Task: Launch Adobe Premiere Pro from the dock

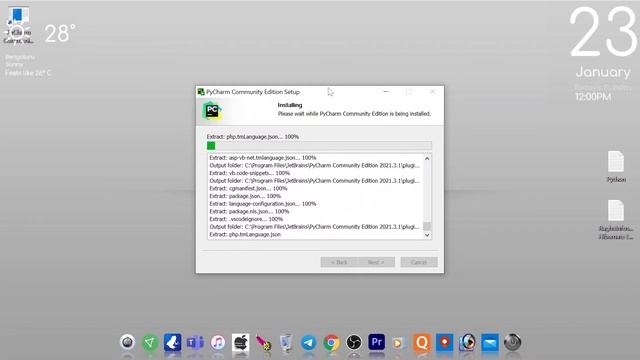Action: tap(376, 342)
